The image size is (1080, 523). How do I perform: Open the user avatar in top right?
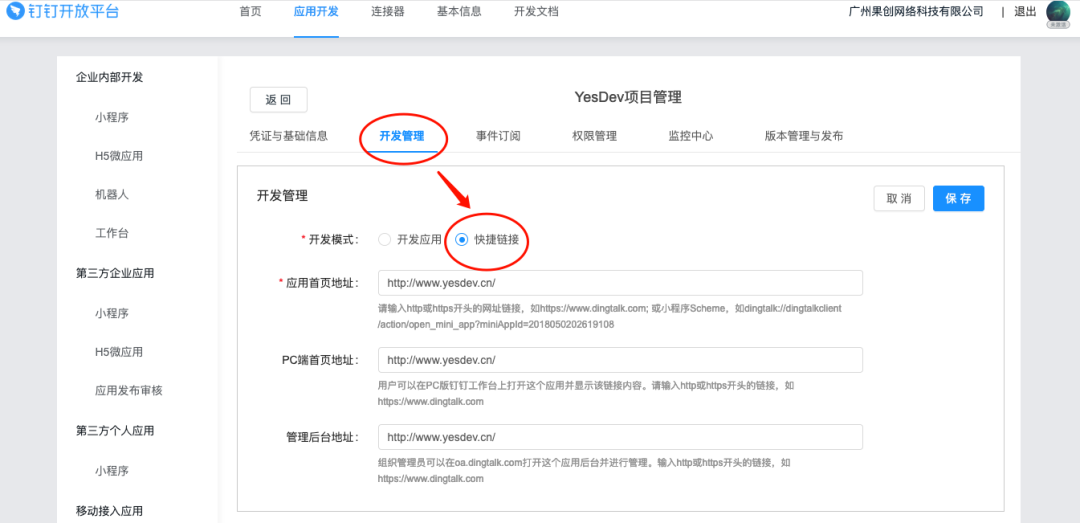coord(1057,14)
